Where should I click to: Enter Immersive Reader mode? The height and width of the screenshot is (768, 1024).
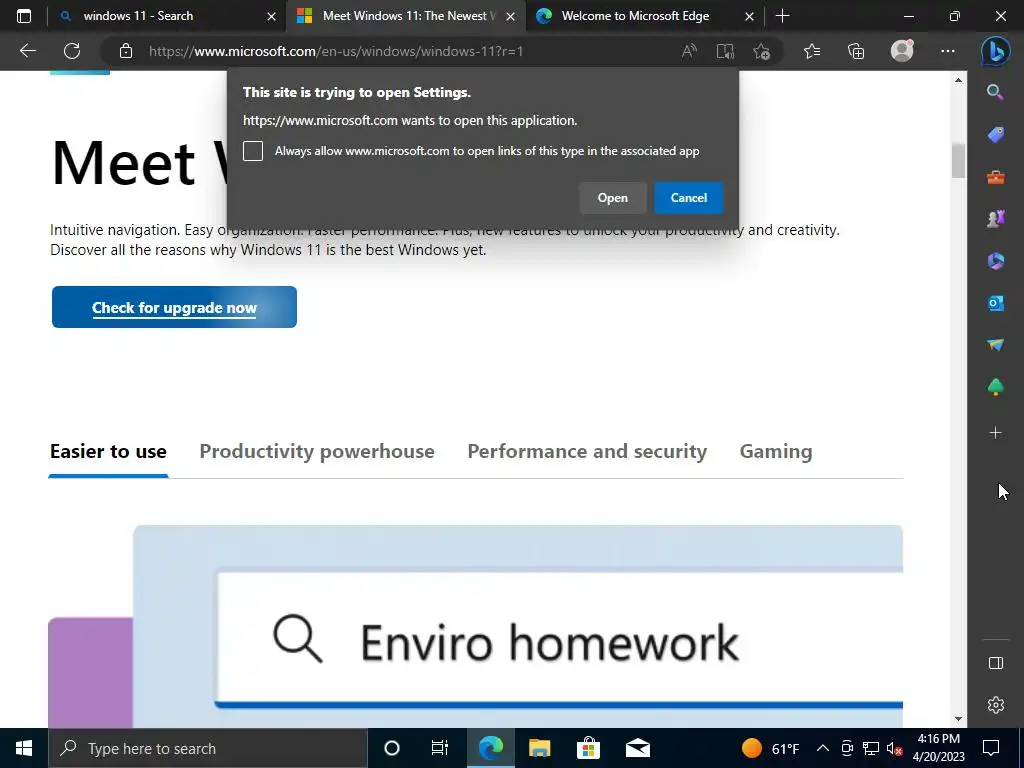click(x=725, y=51)
